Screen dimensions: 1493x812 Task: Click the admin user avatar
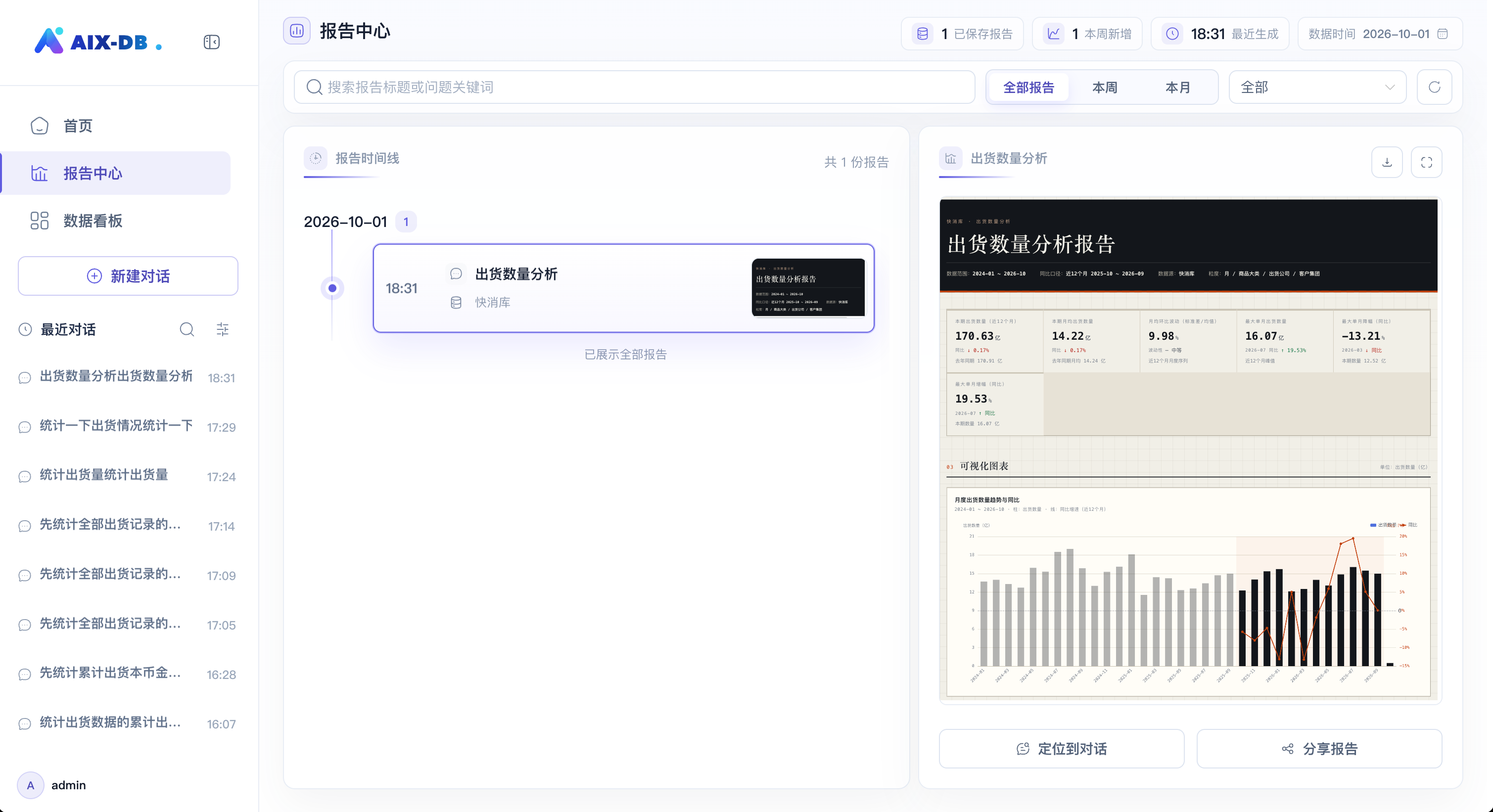31,785
